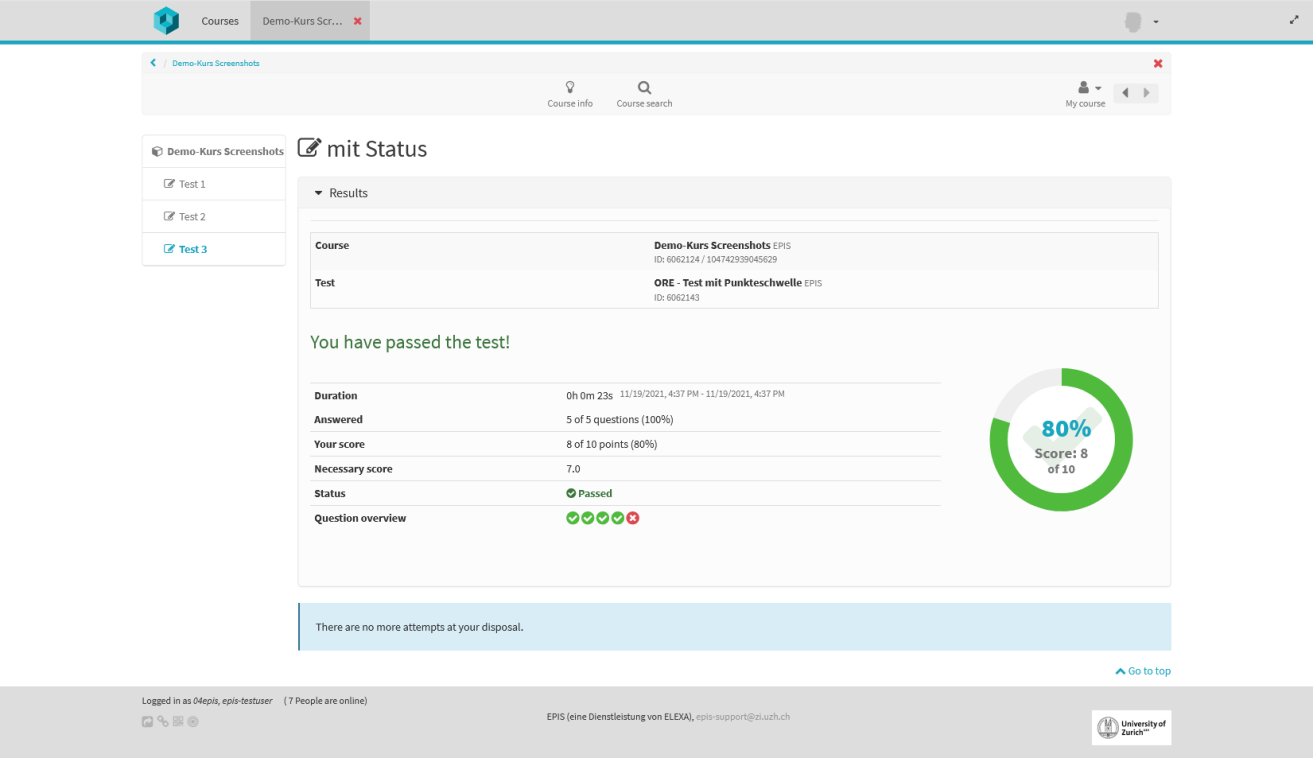Click the OpenOlat cube logo
This screenshot has height=758, width=1313.
point(165,21)
